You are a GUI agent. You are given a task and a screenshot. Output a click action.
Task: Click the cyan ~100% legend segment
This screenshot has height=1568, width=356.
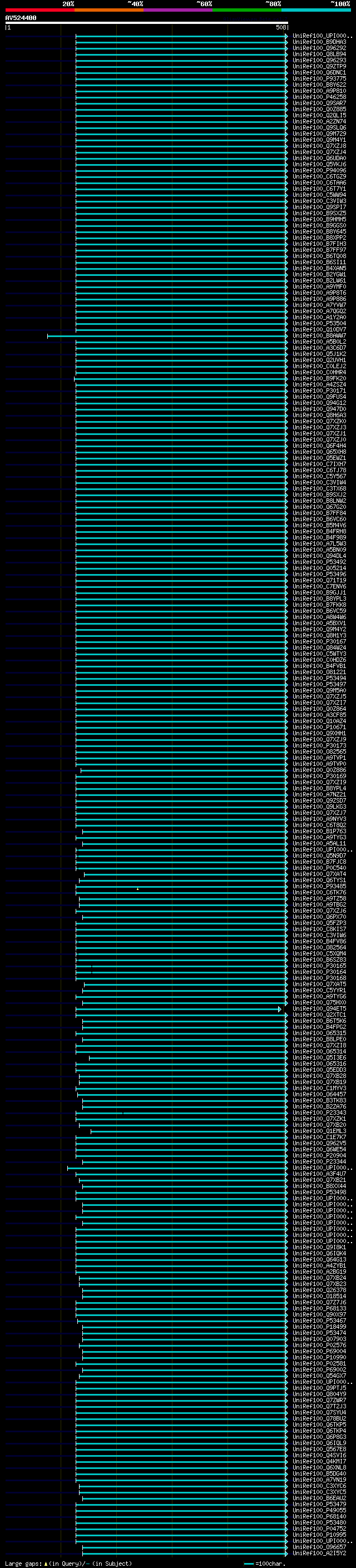(x=316, y=11)
